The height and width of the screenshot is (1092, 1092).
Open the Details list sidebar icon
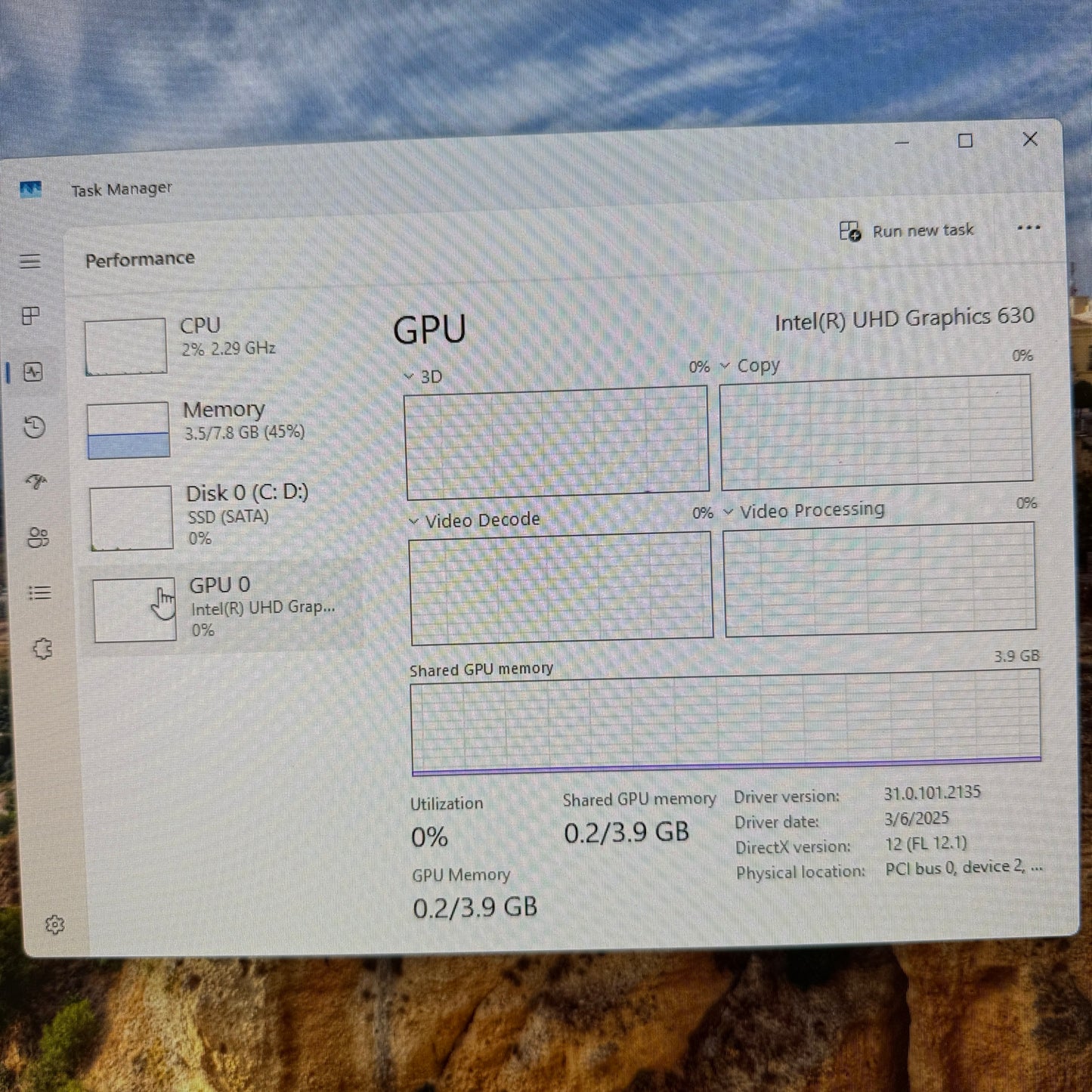(x=39, y=592)
